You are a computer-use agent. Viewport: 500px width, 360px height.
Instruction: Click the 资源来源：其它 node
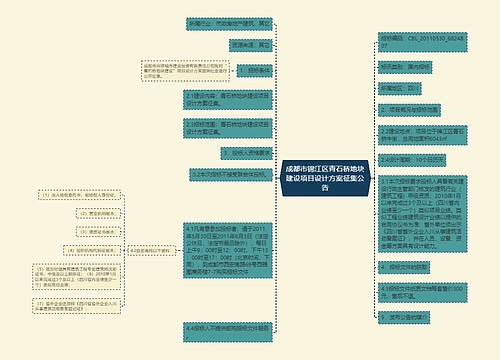pos(251,45)
